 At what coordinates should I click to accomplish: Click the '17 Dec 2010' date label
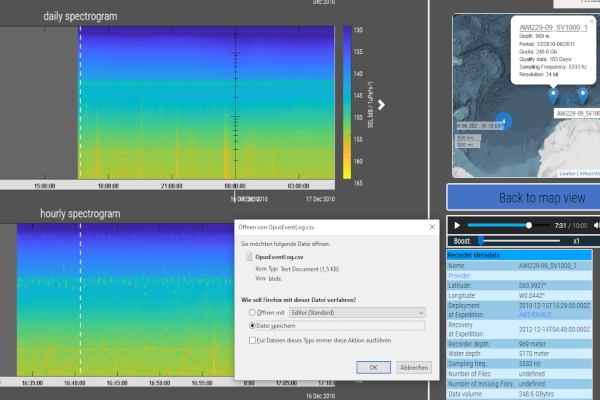[320, 199]
